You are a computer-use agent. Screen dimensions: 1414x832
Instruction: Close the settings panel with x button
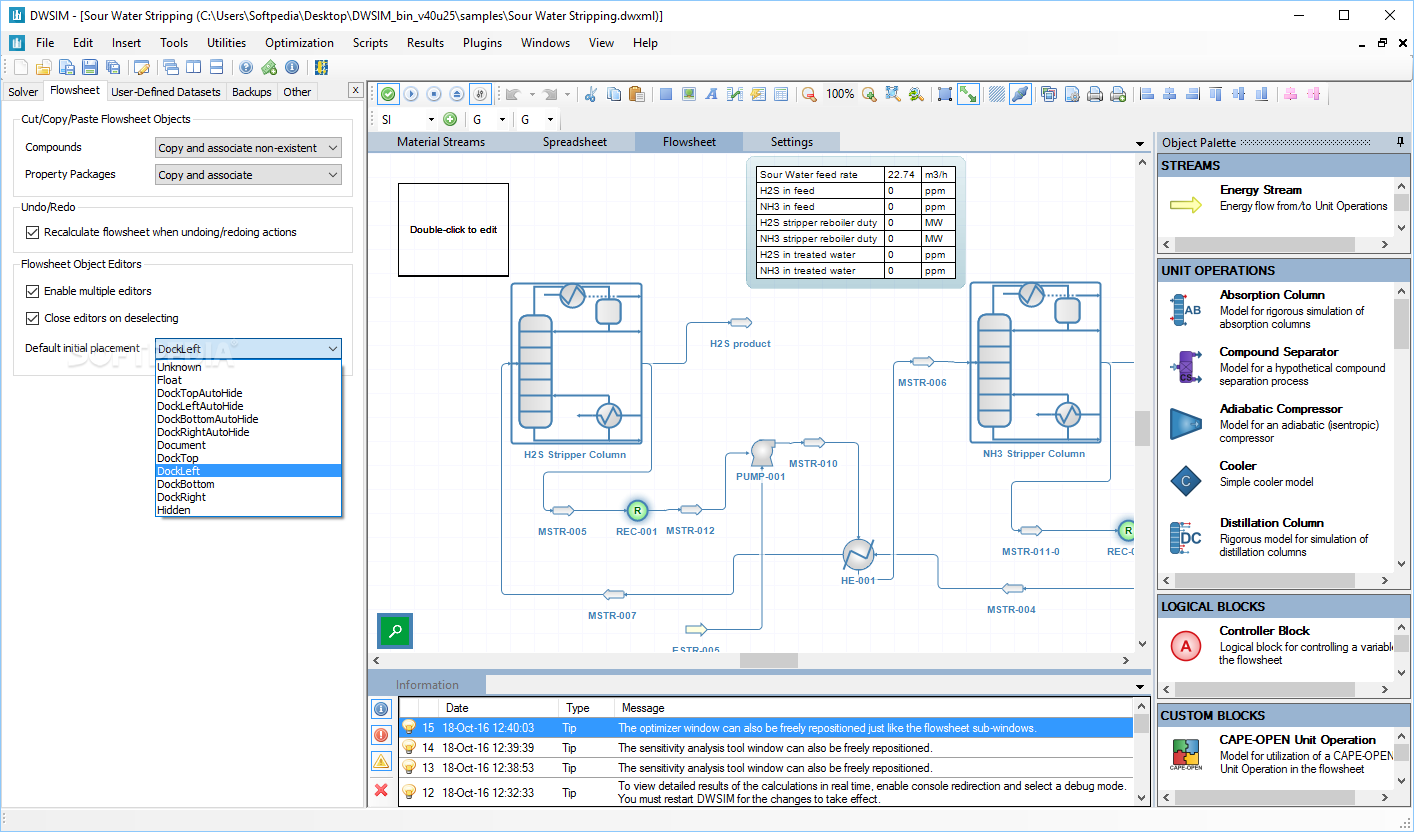pyautogui.click(x=355, y=90)
